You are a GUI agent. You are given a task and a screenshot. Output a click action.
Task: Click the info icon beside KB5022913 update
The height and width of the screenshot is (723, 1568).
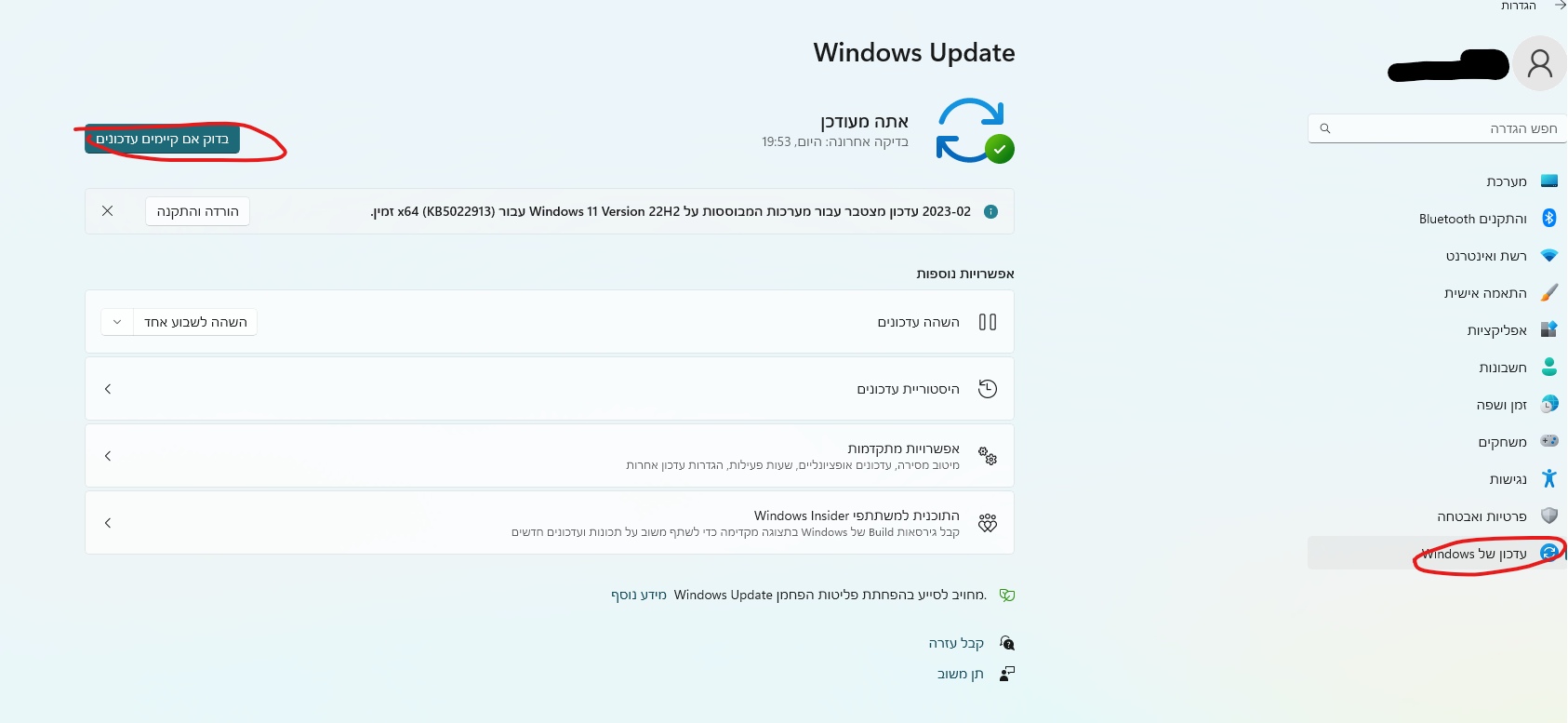(991, 211)
